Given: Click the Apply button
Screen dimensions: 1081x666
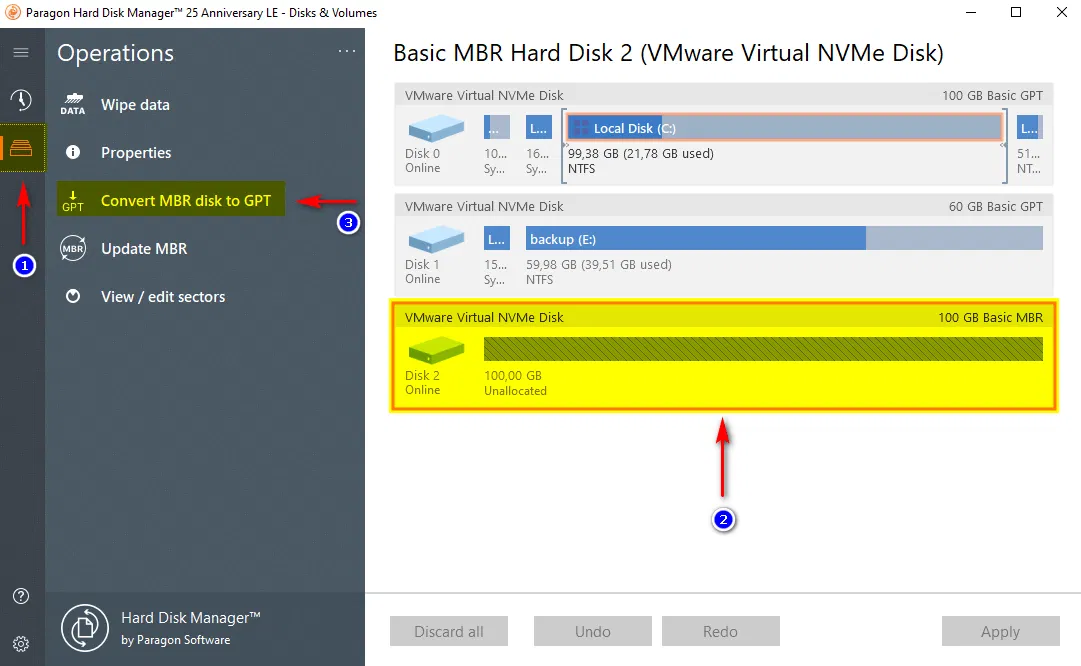Looking at the screenshot, I should [1000, 631].
